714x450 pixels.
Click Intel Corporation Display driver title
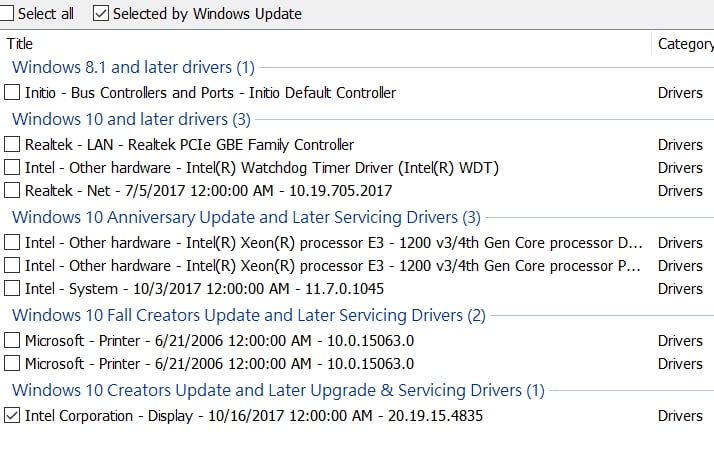pos(254,416)
